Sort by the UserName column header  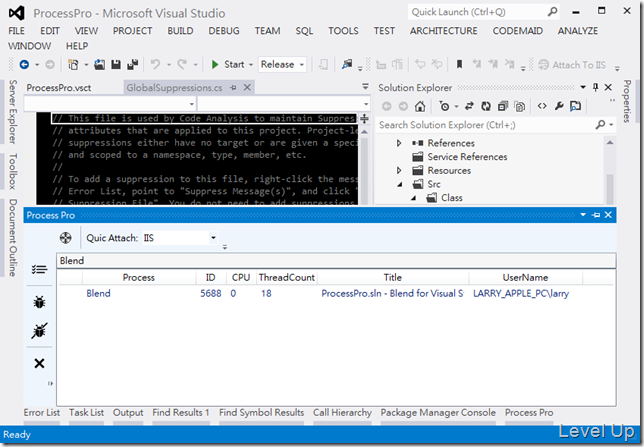[x=525, y=278]
